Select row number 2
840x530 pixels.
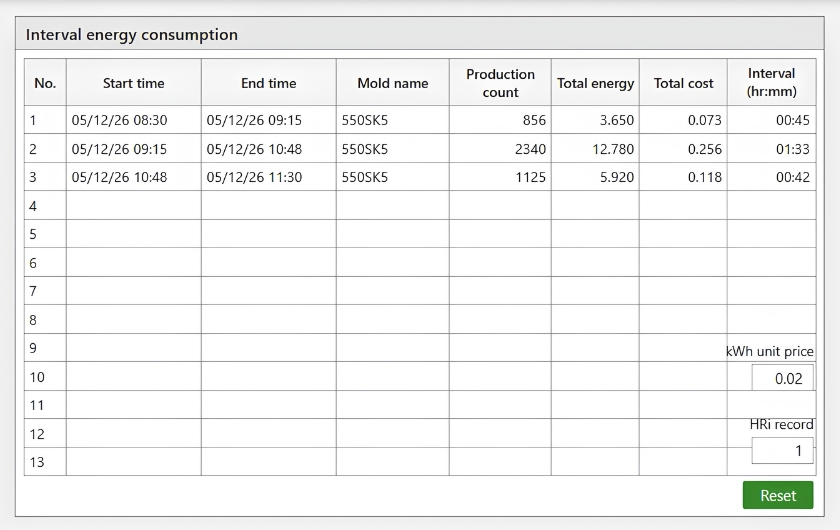pyautogui.click(x=33, y=149)
